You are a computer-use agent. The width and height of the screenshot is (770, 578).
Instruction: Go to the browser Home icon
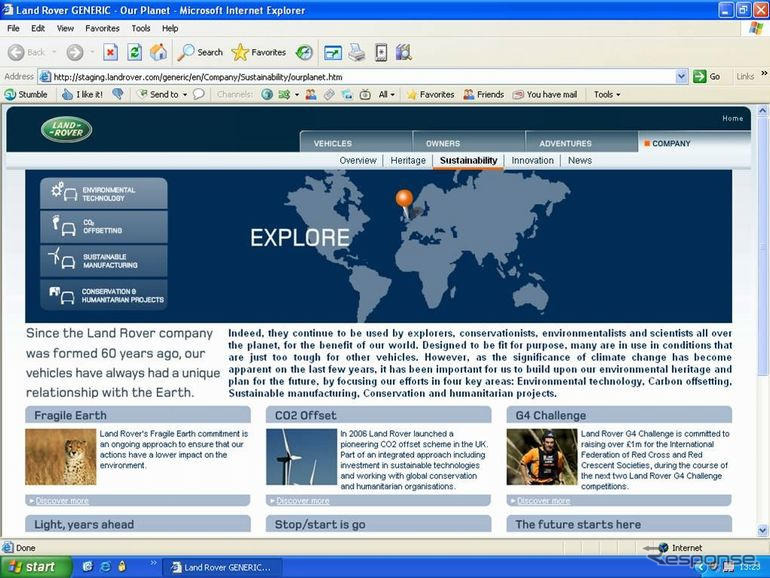click(x=157, y=52)
